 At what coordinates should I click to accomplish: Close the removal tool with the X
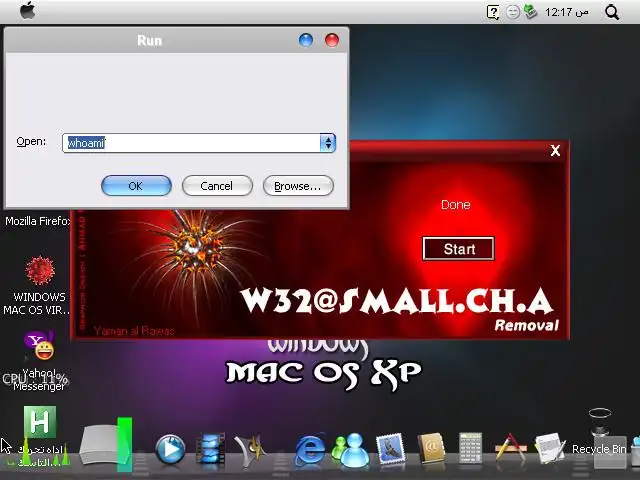[x=555, y=151]
